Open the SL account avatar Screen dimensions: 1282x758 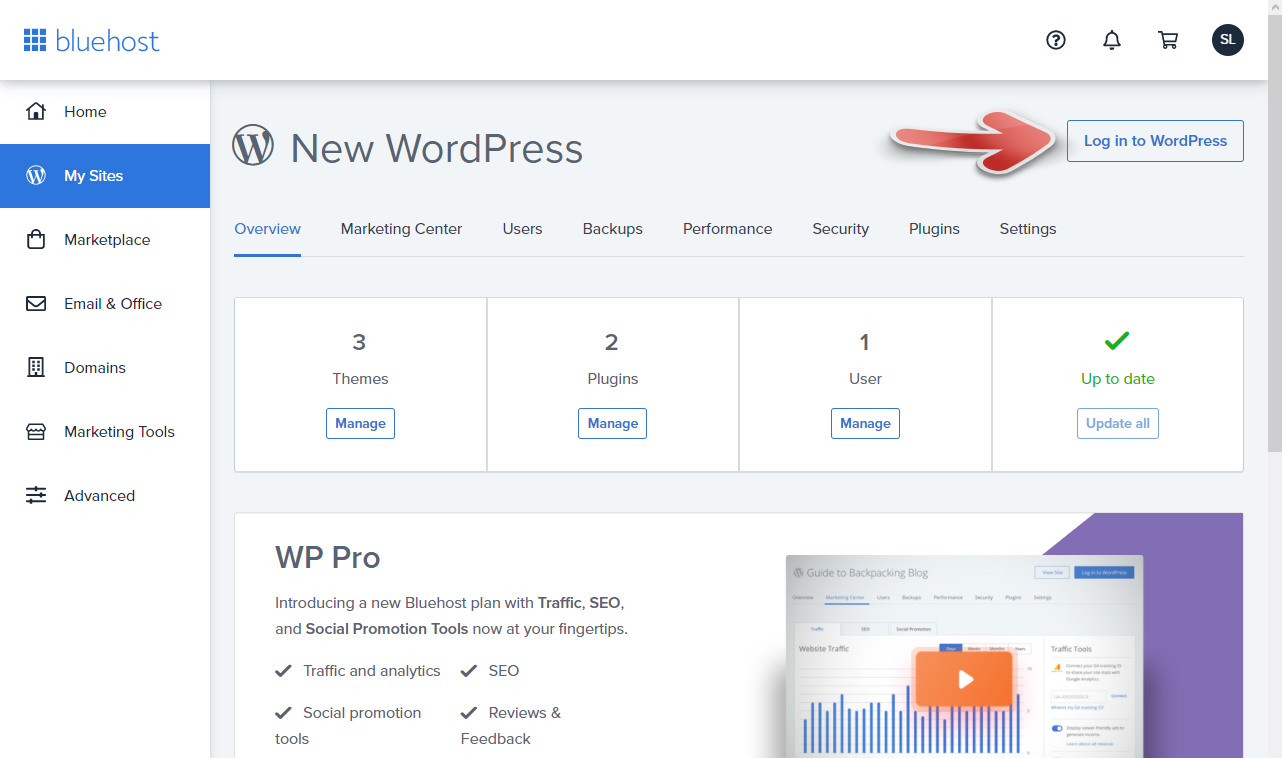[1228, 40]
